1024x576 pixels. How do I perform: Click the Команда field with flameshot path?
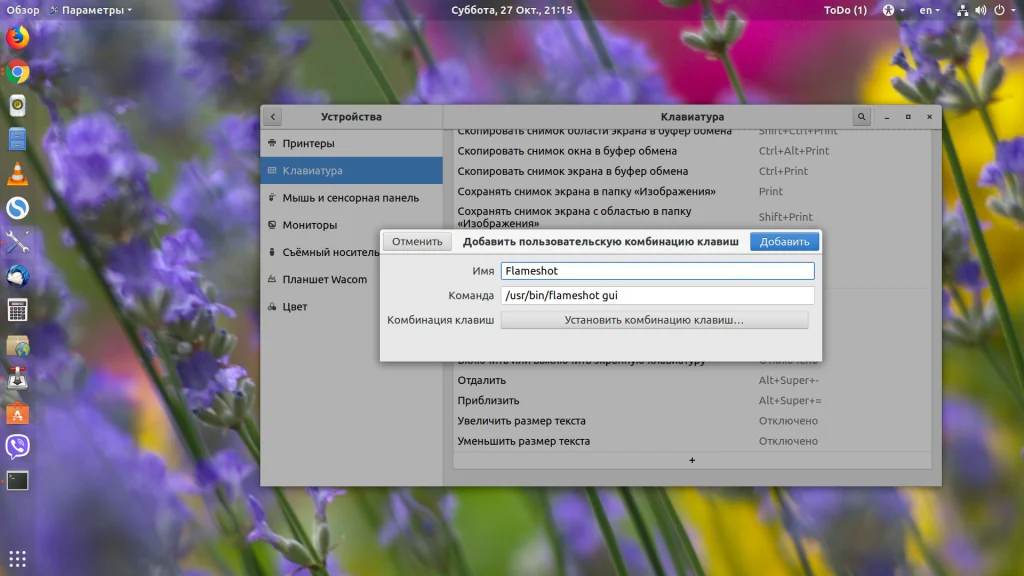tap(657, 296)
